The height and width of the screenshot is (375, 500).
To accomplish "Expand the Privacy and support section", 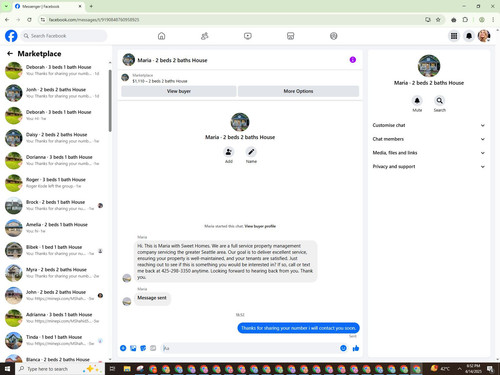I will click(429, 166).
